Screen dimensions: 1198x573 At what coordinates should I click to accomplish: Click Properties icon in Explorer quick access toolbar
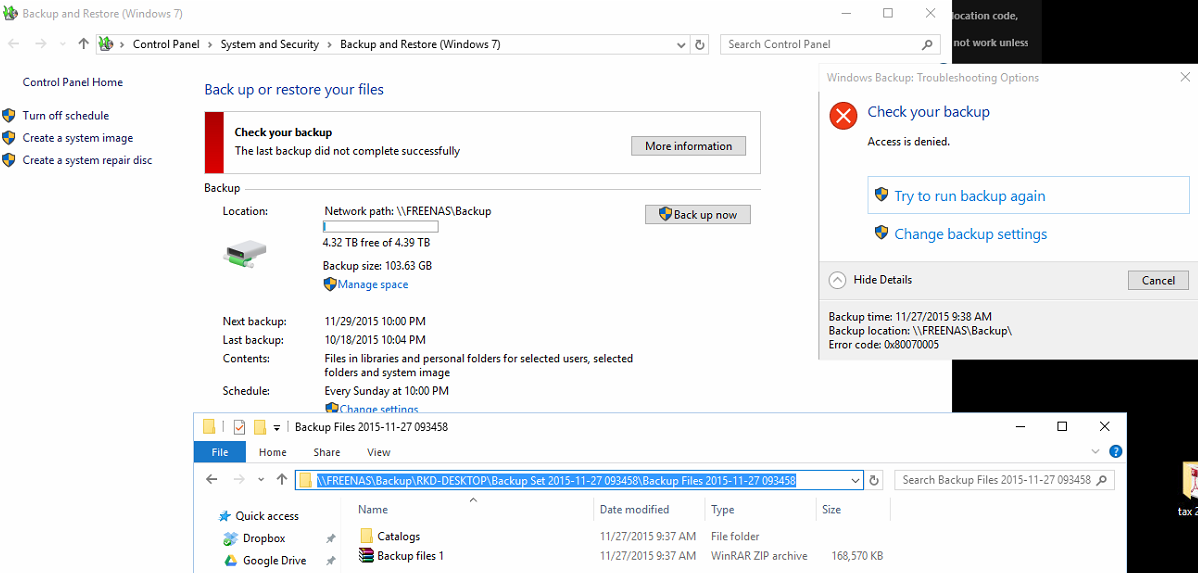point(238,427)
